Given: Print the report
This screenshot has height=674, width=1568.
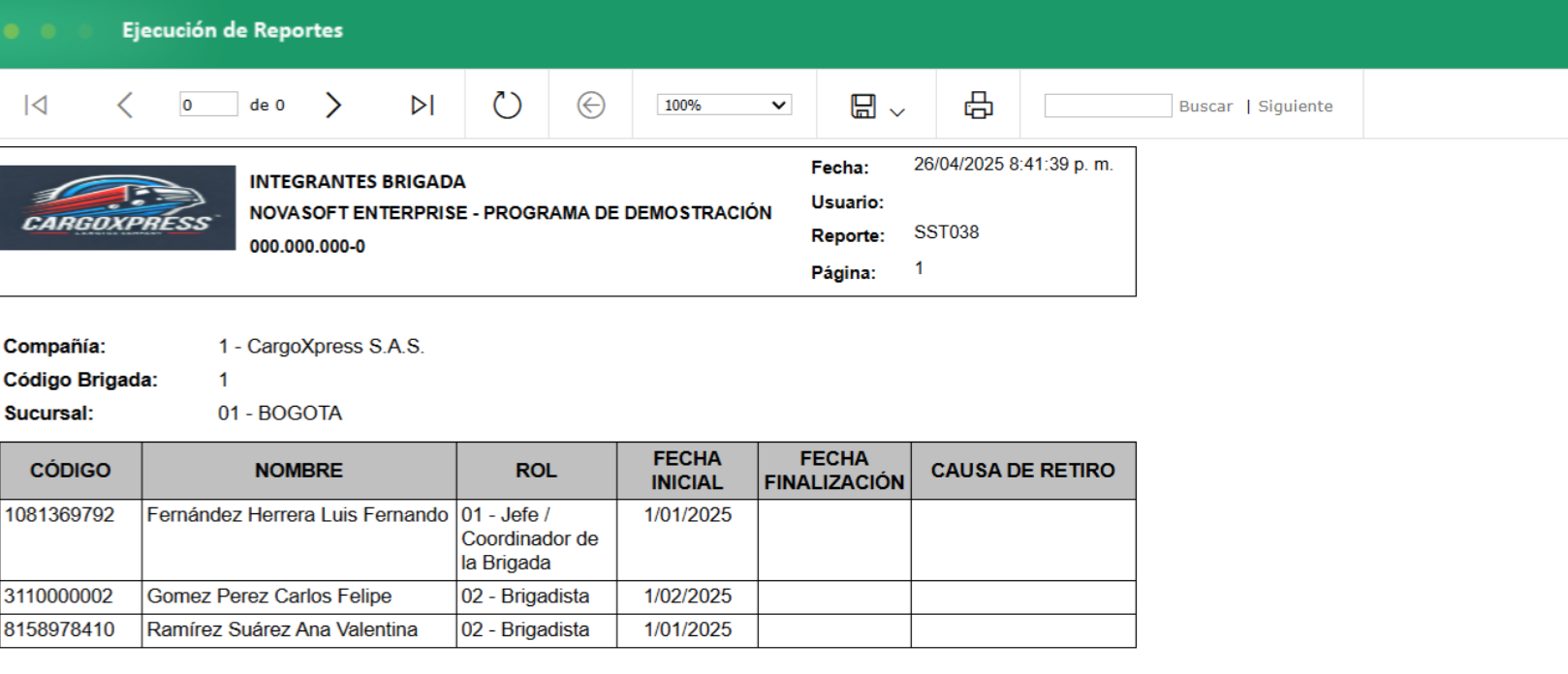Looking at the screenshot, I should (979, 105).
